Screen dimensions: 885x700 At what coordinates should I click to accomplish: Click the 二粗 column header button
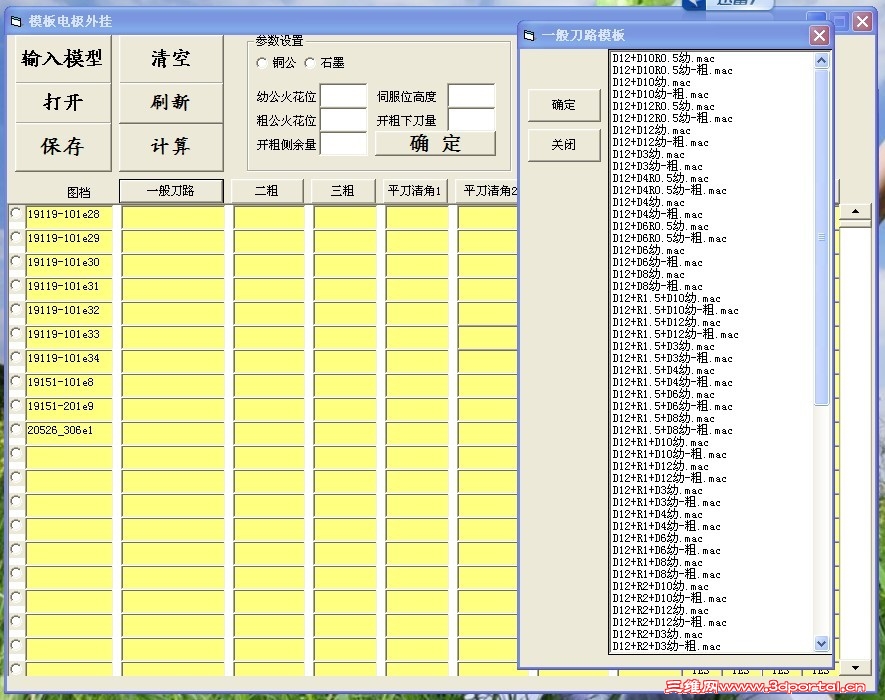coord(267,191)
